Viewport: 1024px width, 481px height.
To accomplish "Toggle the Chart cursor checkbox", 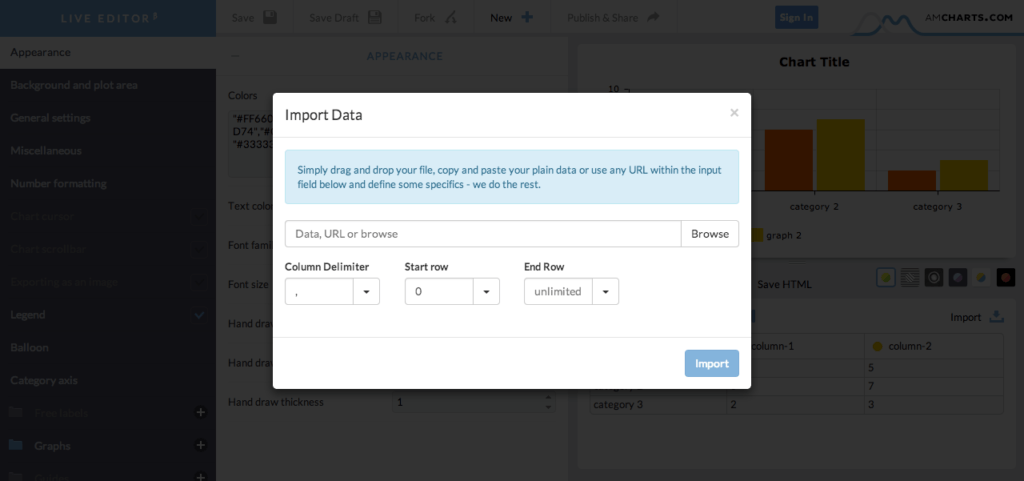I will [x=199, y=217].
